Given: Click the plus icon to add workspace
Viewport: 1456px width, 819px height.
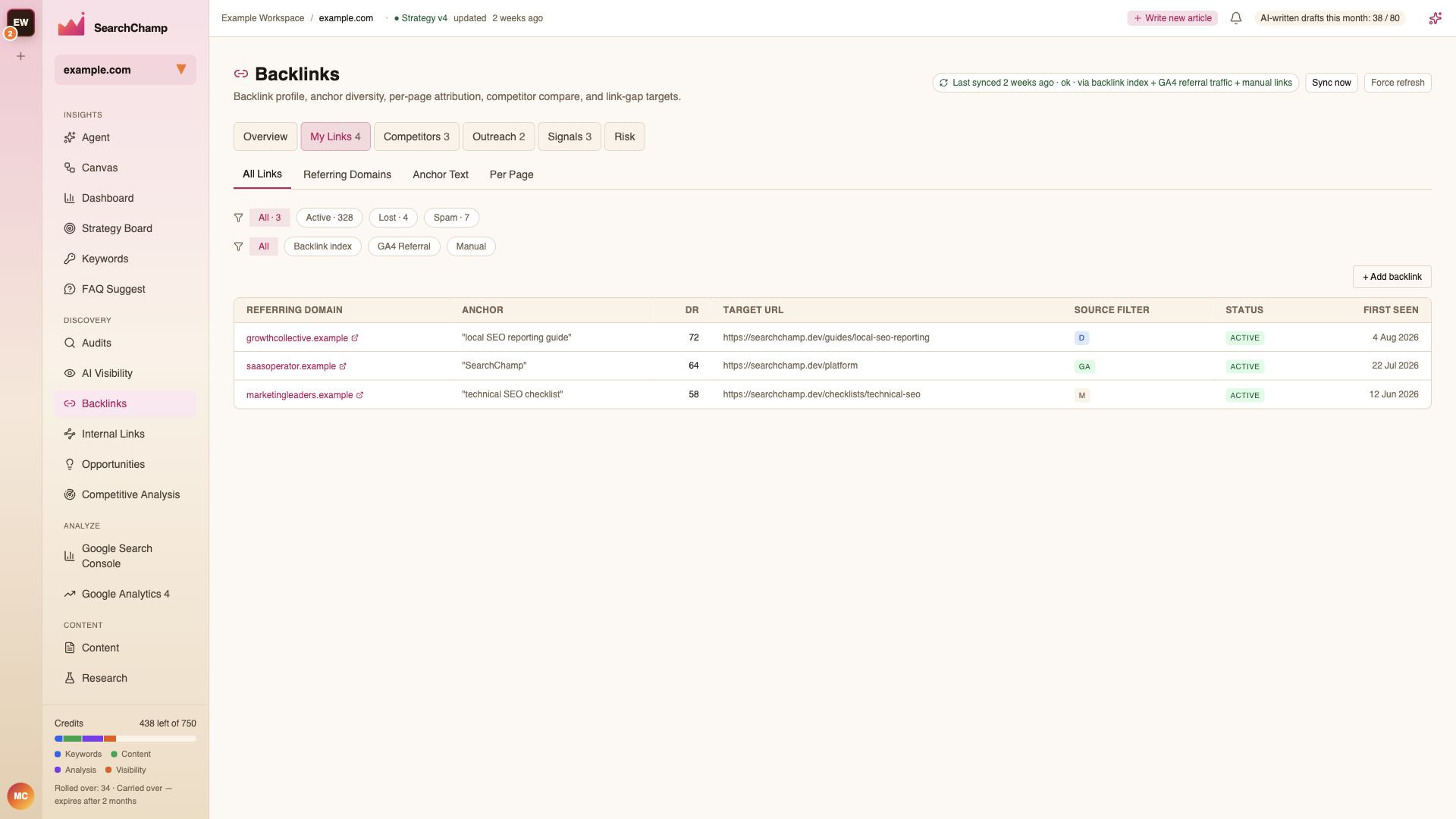Looking at the screenshot, I should tap(21, 56).
